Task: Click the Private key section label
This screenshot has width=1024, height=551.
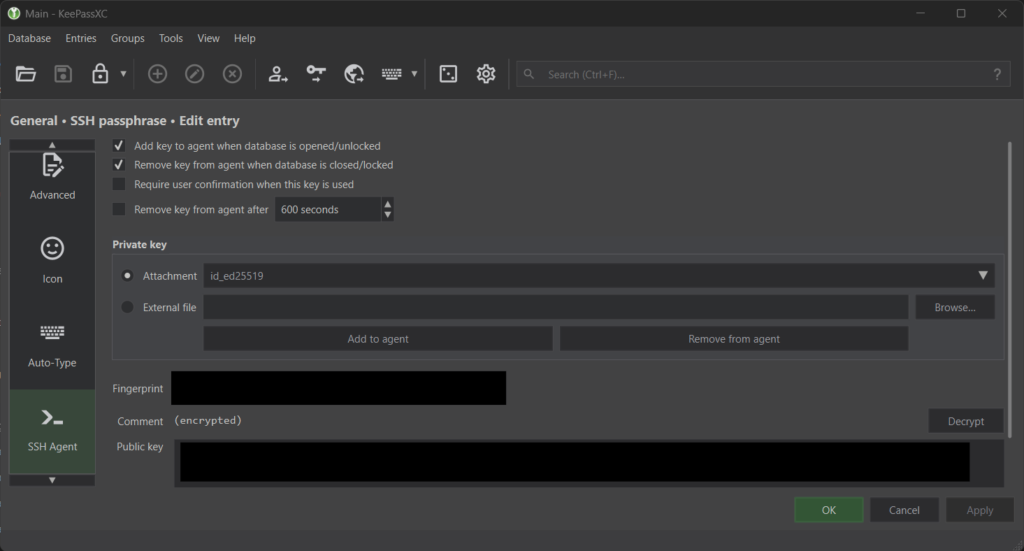Action: pos(140,244)
